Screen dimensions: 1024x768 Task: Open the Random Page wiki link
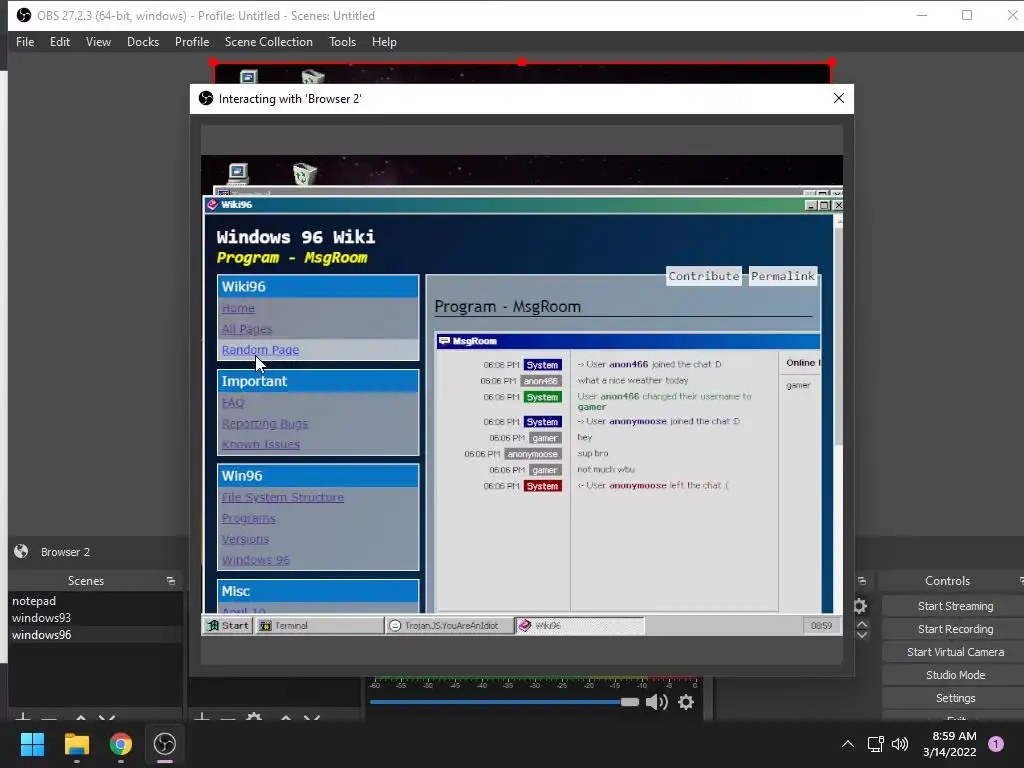(x=260, y=349)
